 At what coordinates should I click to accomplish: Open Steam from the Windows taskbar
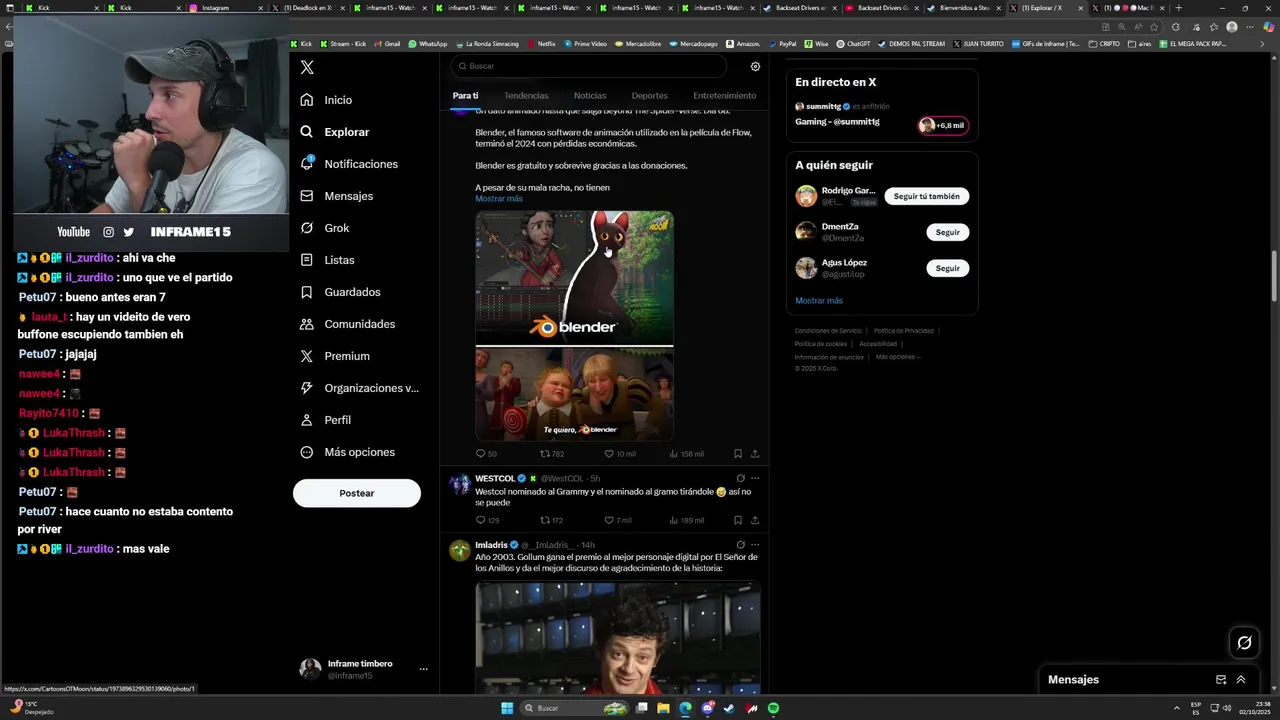pyautogui.click(x=729, y=708)
